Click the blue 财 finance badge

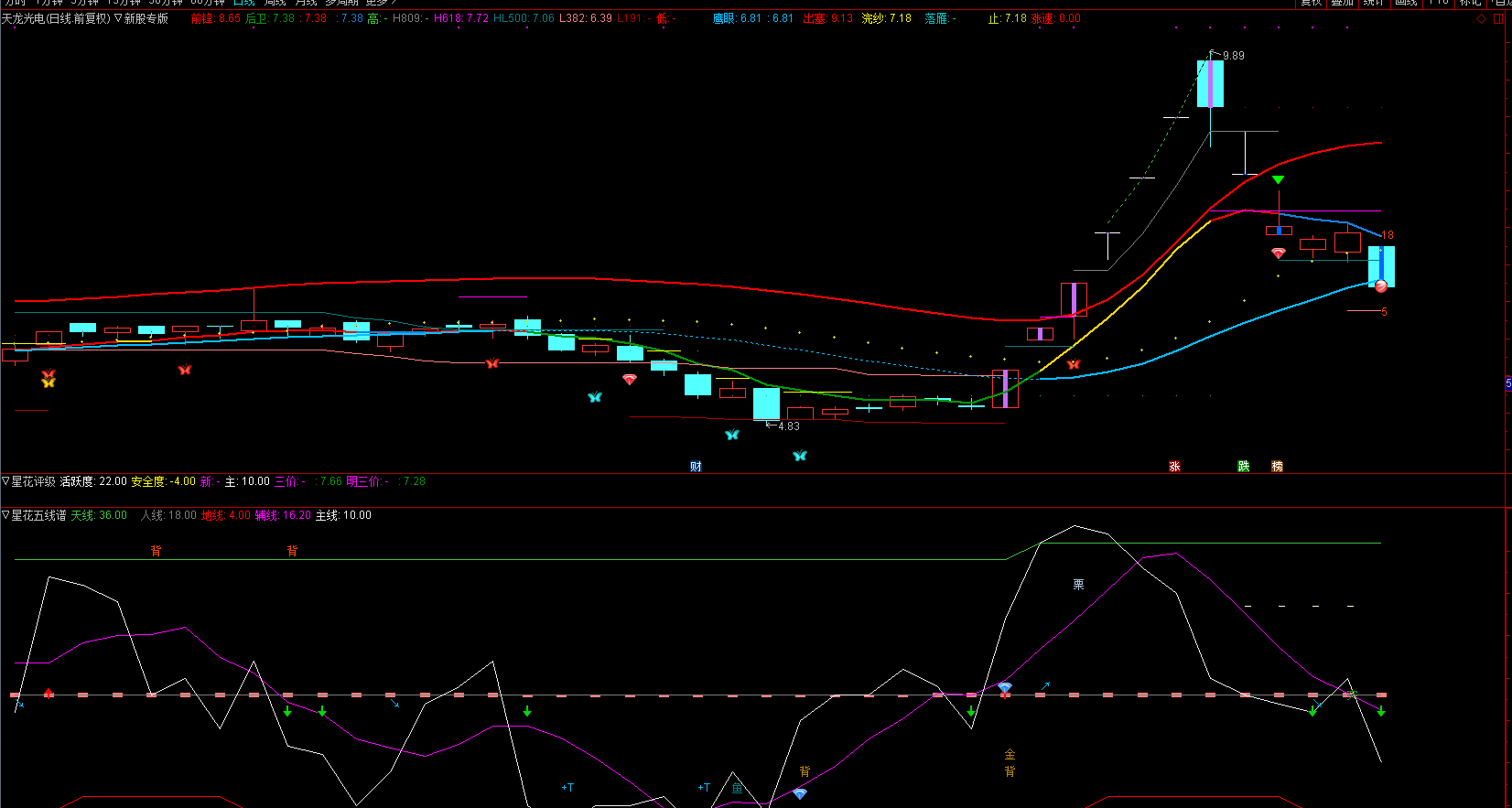(696, 467)
